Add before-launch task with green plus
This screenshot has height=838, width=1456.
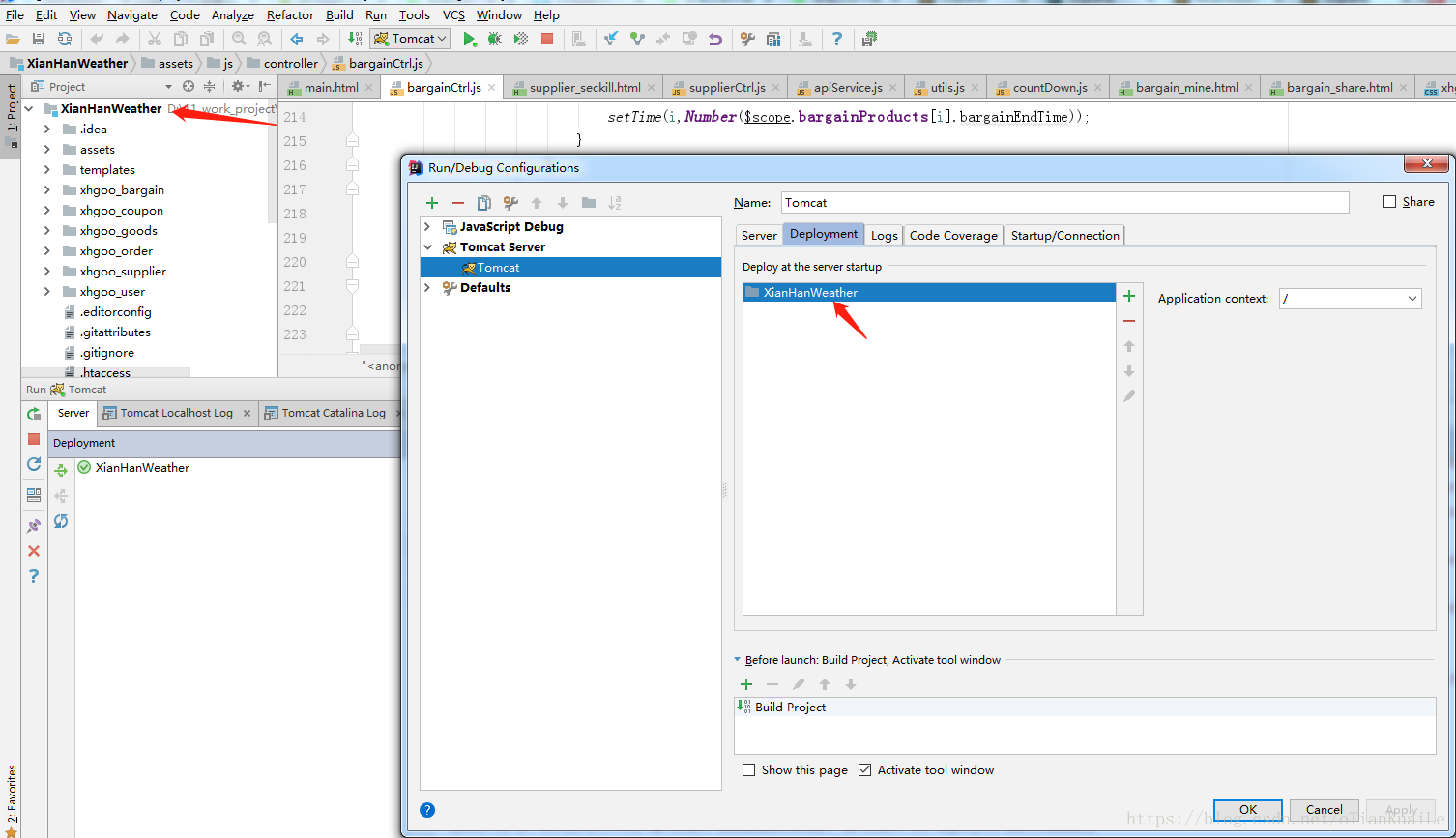click(746, 684)
